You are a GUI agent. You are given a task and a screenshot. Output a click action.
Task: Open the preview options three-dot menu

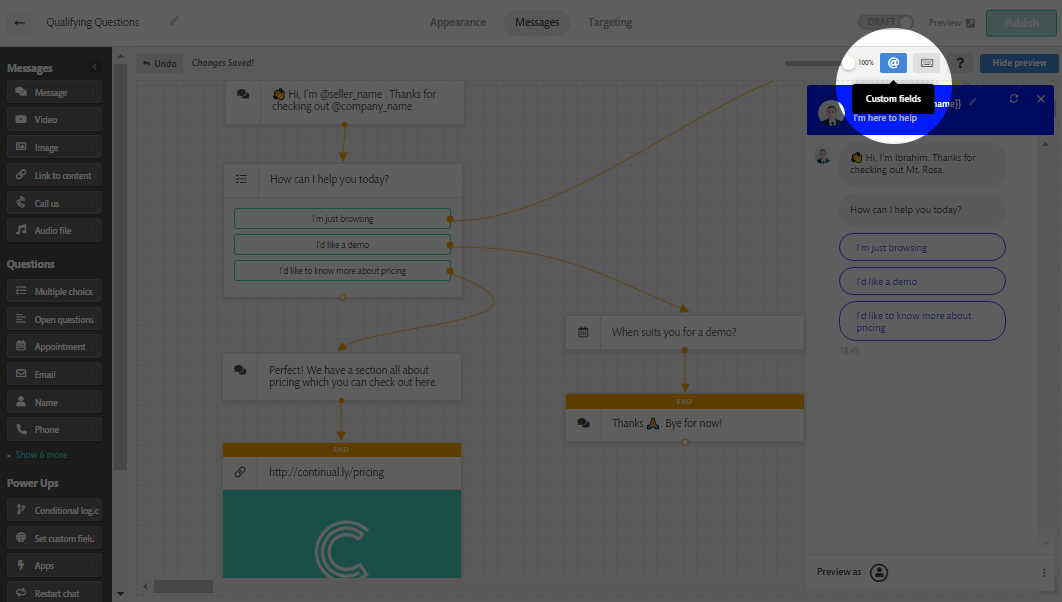(1042, 572)
